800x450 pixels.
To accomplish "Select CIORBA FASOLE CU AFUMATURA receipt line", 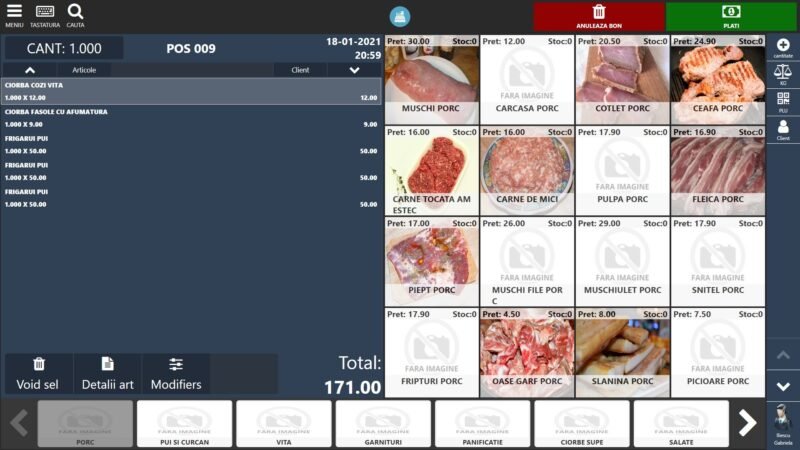I will click(x=190, y=118).
